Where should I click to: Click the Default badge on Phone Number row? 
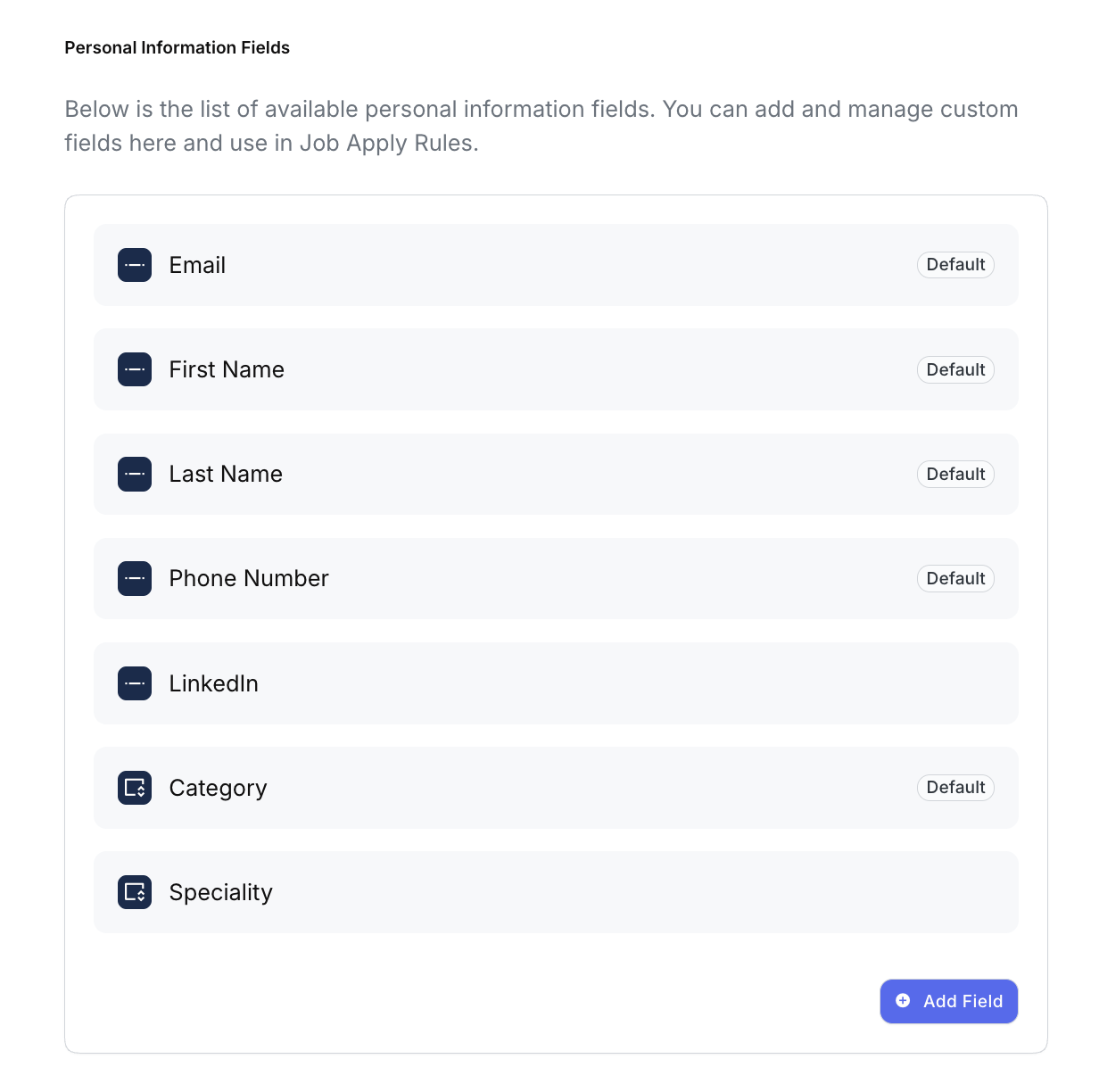click(x=955, y=578)
